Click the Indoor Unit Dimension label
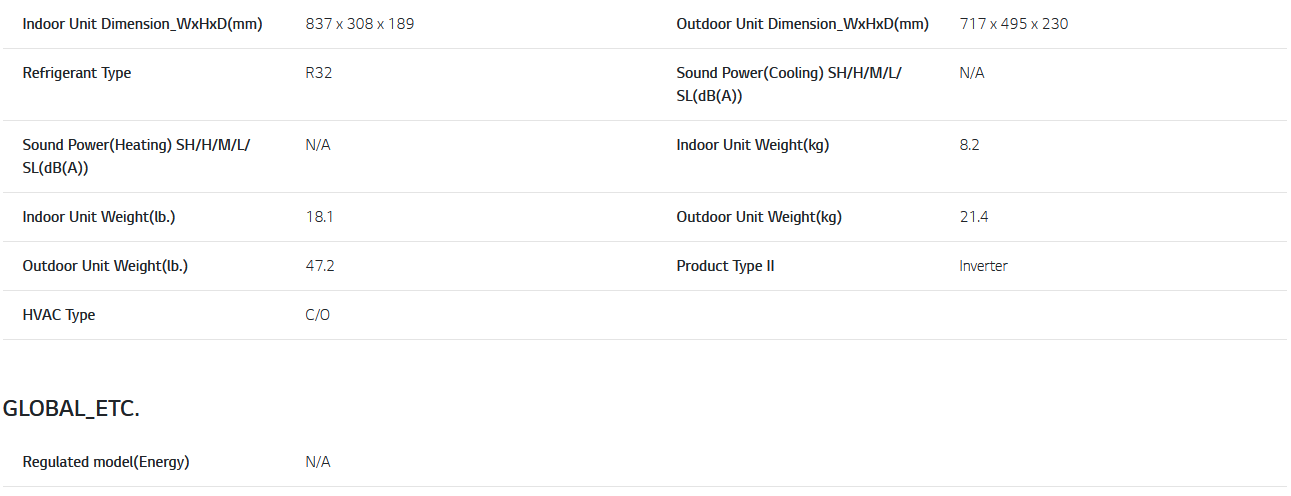Image resolution: width=1291 pixels, height=496 pixels. click(x=142, y=24)
